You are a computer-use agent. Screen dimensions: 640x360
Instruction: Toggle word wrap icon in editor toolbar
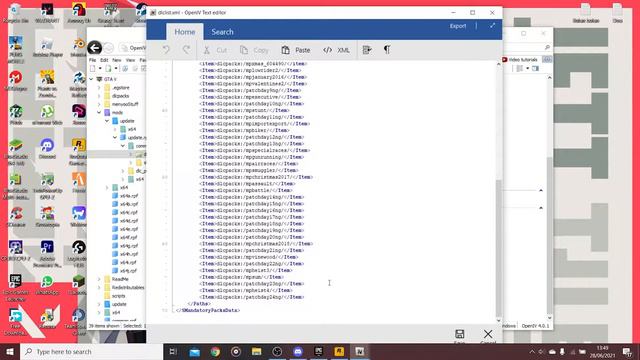click(x=367, y=50)
